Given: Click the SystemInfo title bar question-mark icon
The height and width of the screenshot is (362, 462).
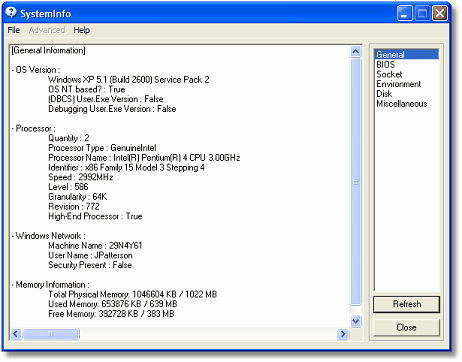Looking at the screenshot, I should (x=11, y=13).
